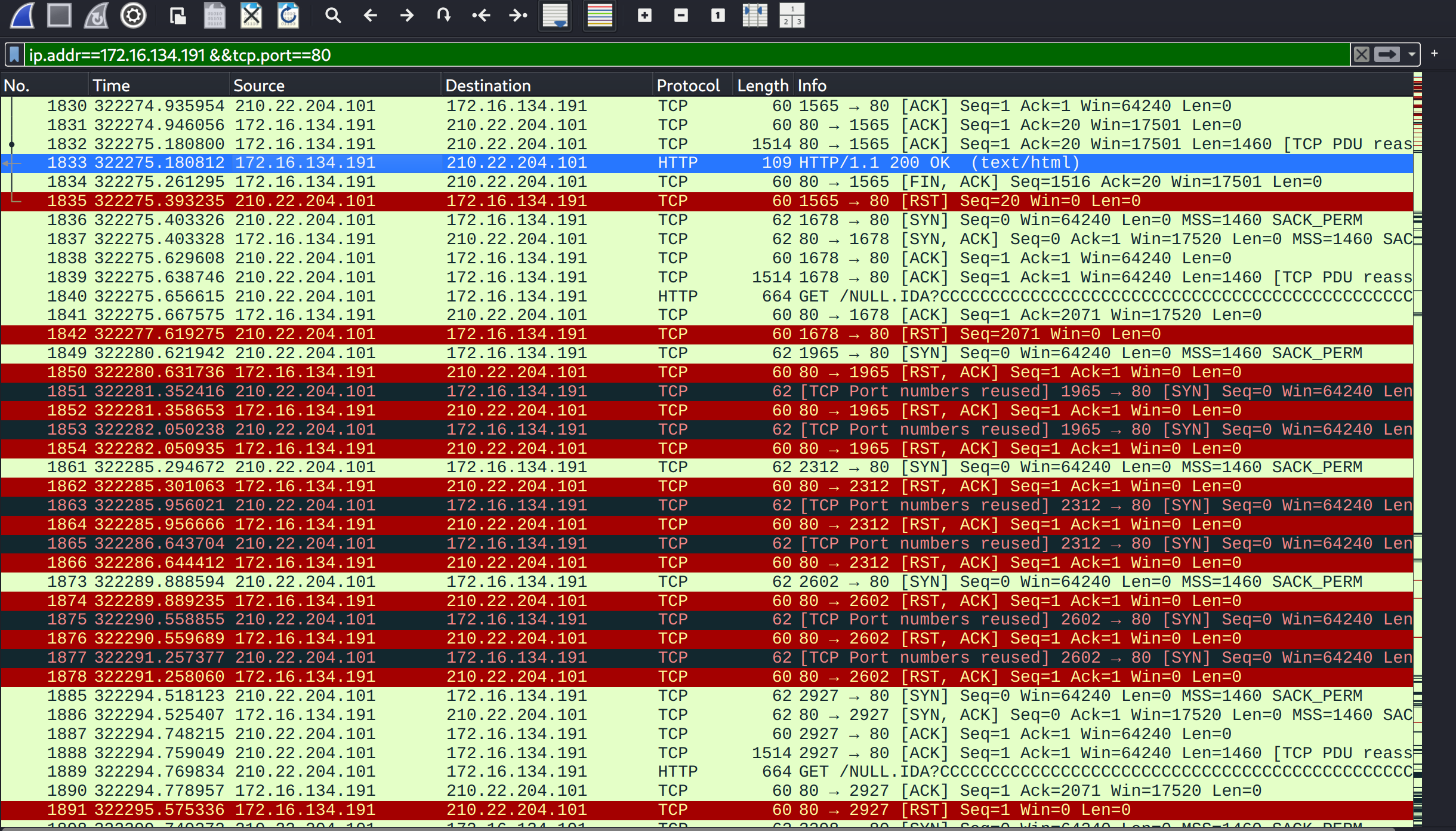Sort by Protocol column header
This screenshot has height=831, width=1456.
pyautogui.click(x=688, y=85)
